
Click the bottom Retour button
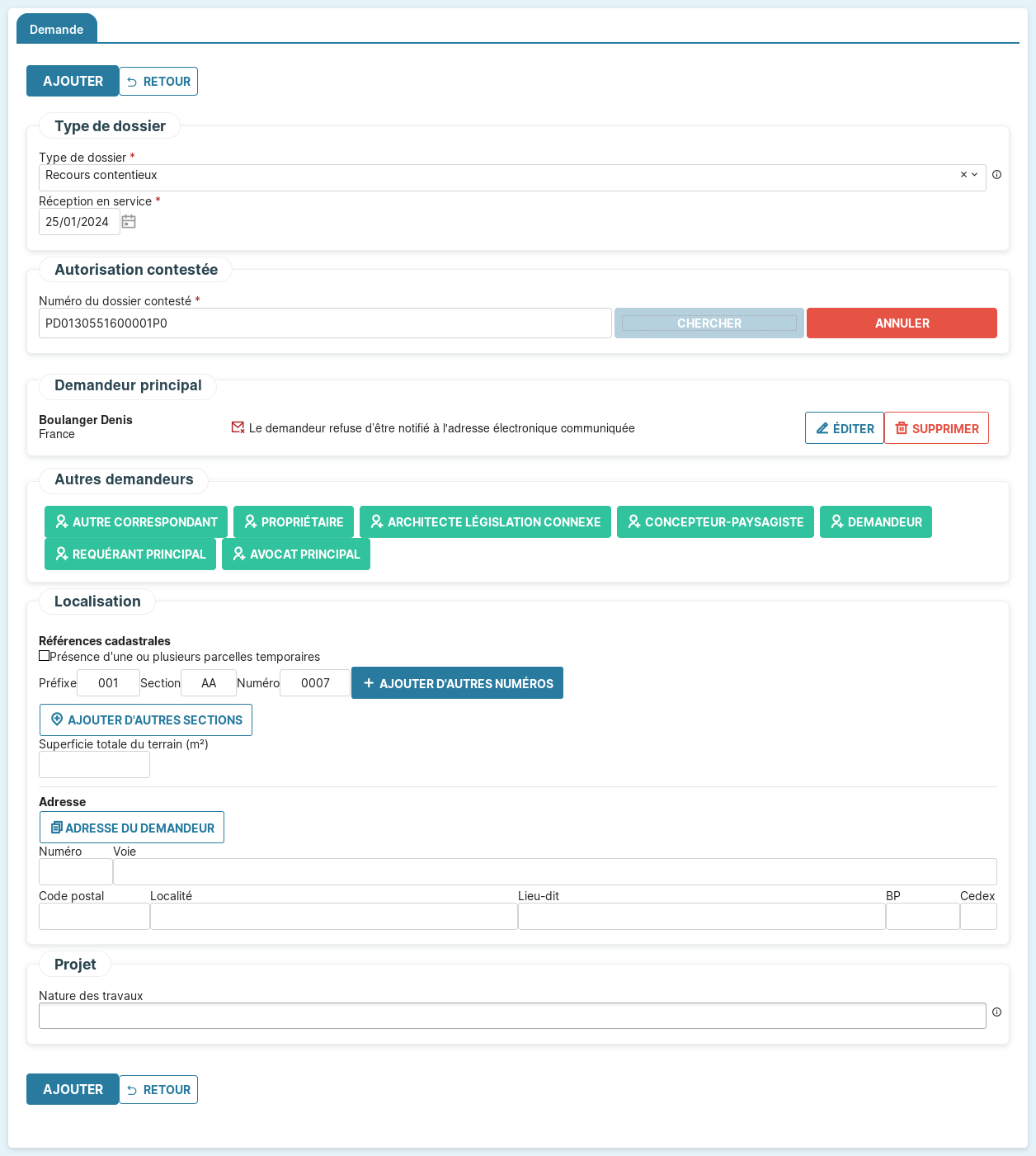158,1090
